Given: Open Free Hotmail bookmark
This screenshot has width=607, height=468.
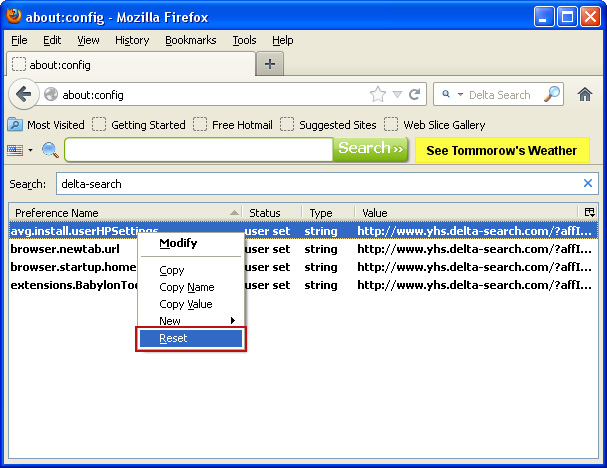Looking at the screenshot, I should coord(233,125).
